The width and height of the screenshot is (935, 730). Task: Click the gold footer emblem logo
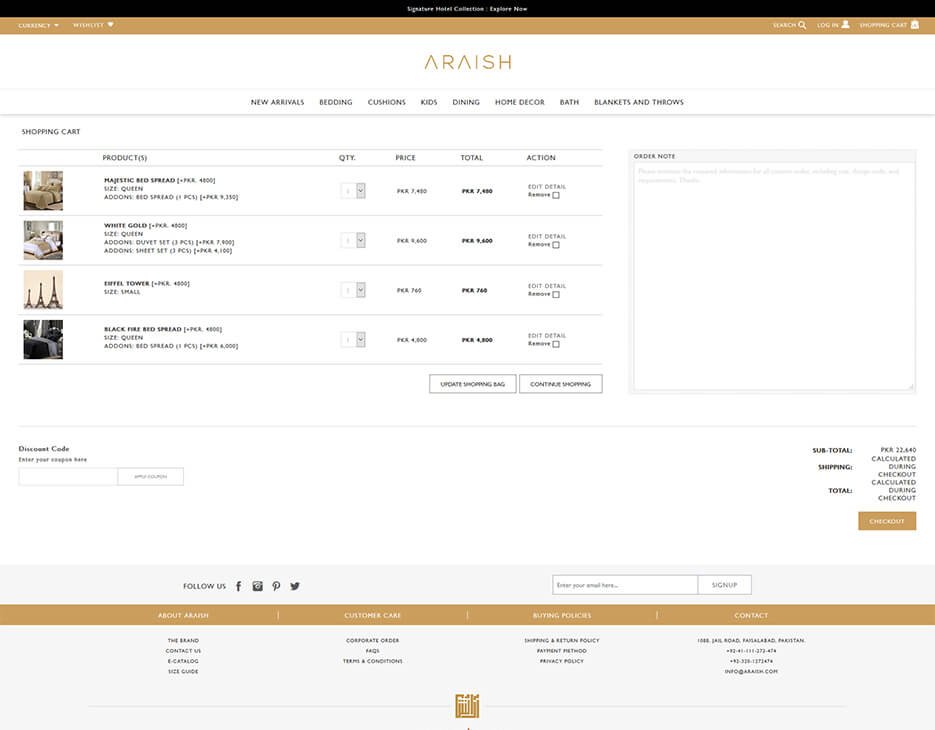click(x=468, y=706)
